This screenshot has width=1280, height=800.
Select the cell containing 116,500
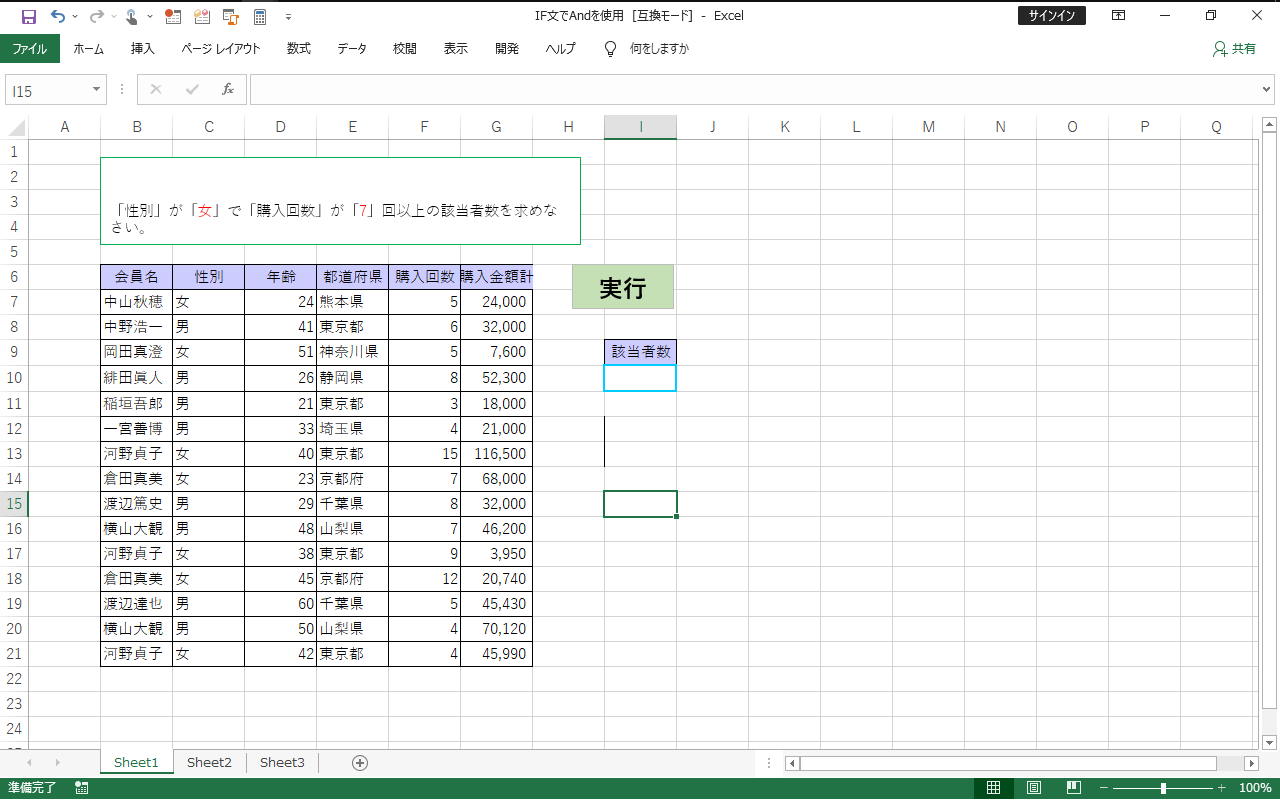click(x=496, y=454)
